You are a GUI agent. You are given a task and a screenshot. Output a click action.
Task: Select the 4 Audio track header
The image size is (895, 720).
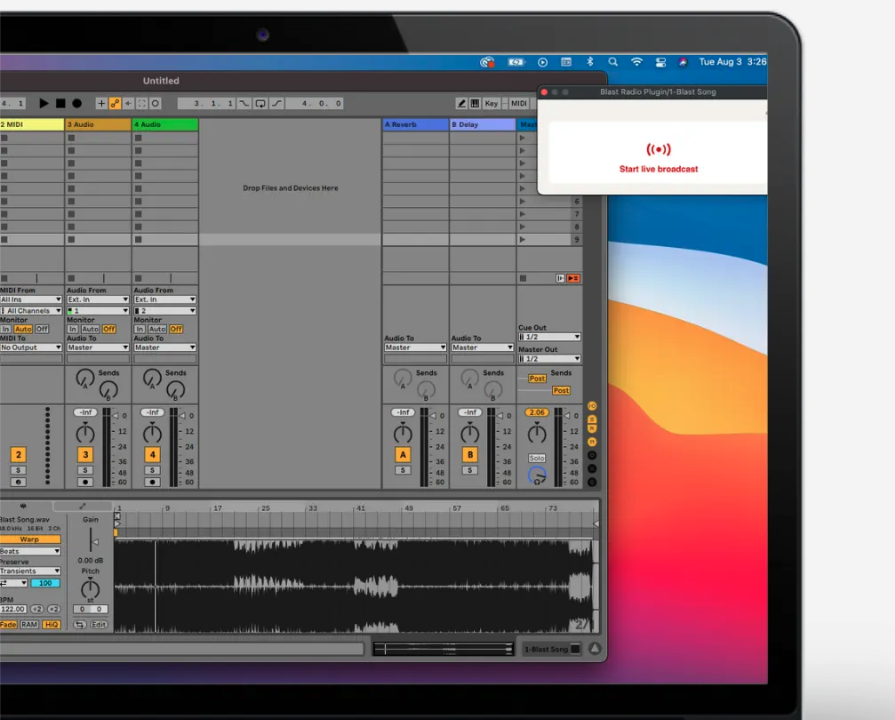pos(165,125)
